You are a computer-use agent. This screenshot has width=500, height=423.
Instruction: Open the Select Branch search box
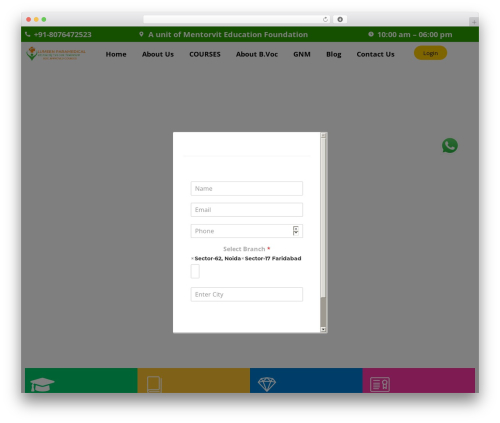pos(195,271)
